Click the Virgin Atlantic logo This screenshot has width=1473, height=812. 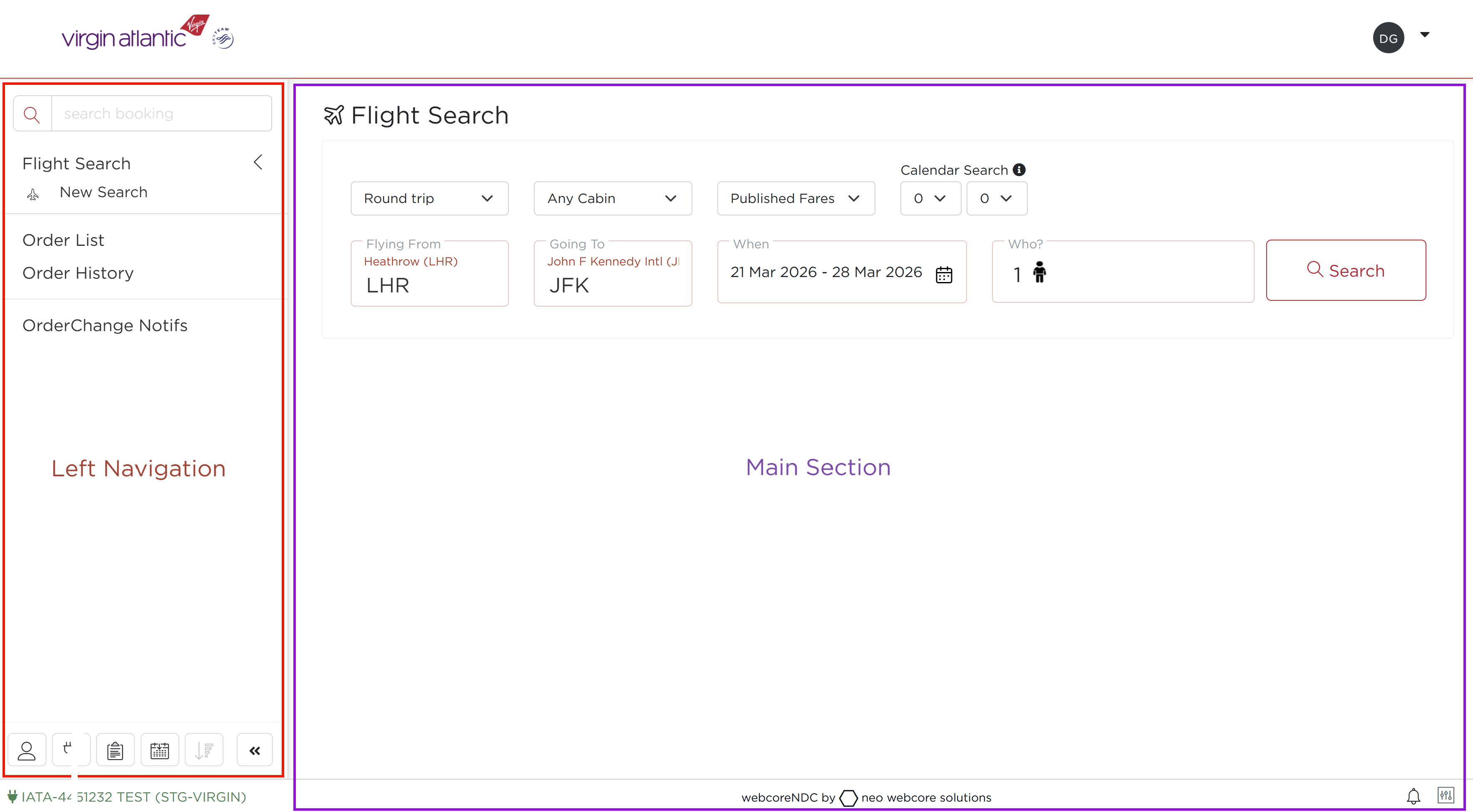coord(136,32)
